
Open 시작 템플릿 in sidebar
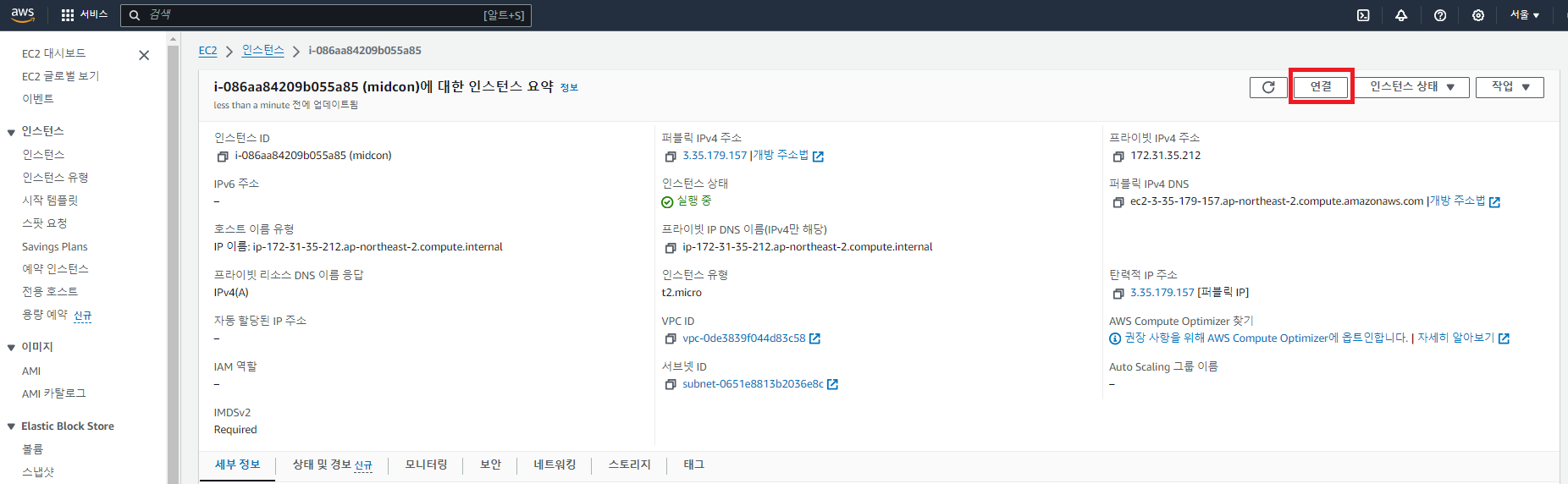(50, 201)
